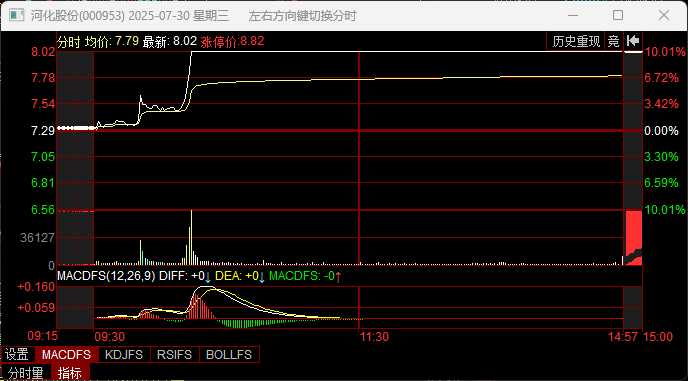The height and width of the screenshot is (381, 688).
Task: Select the KDJFS indicator tab
Action: [x=125, y=355]
